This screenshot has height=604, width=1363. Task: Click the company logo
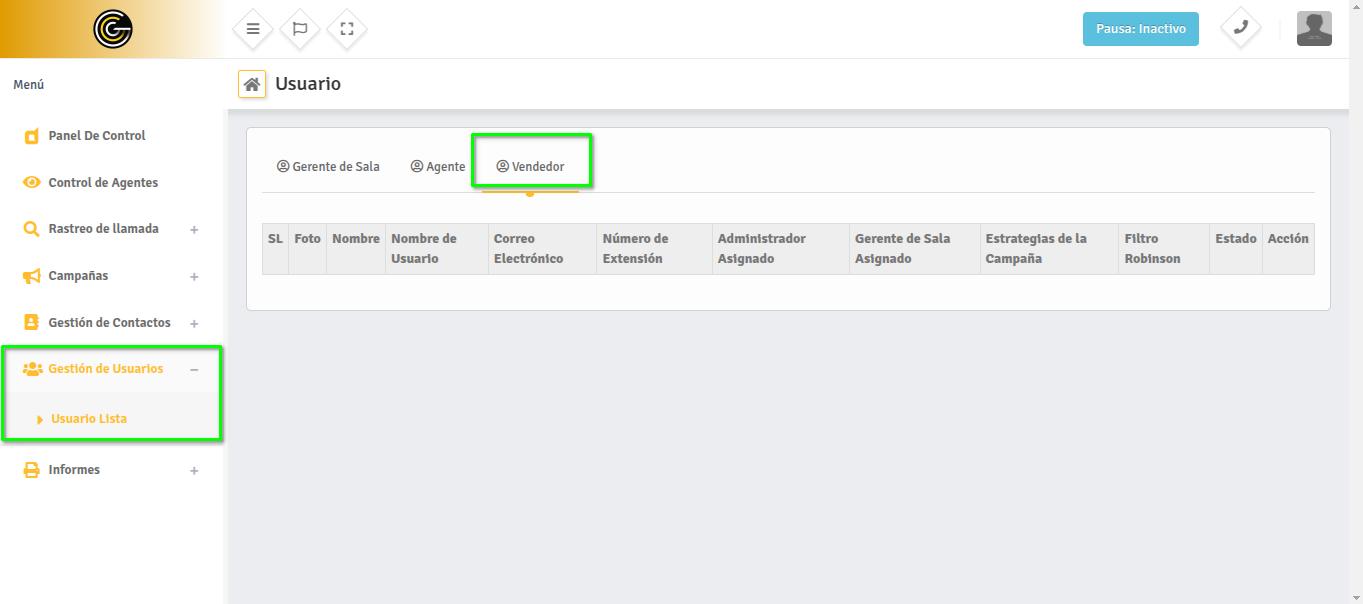[112, 29]
